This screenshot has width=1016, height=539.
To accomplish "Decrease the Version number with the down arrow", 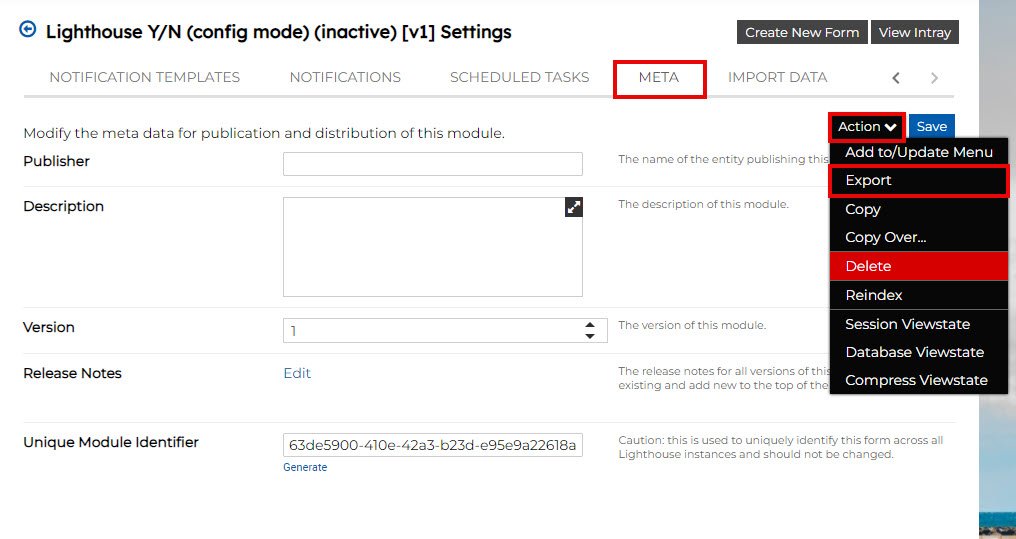I will [590, 336].
